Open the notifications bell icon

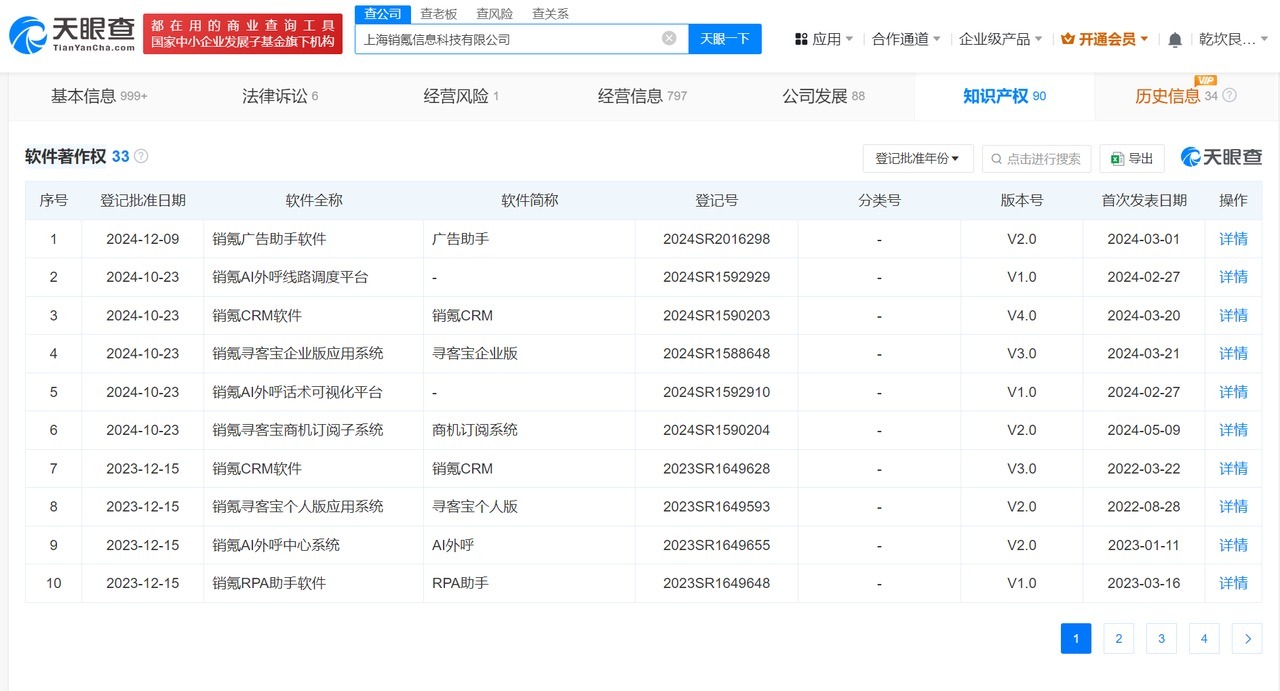(x=1174, y=39)
